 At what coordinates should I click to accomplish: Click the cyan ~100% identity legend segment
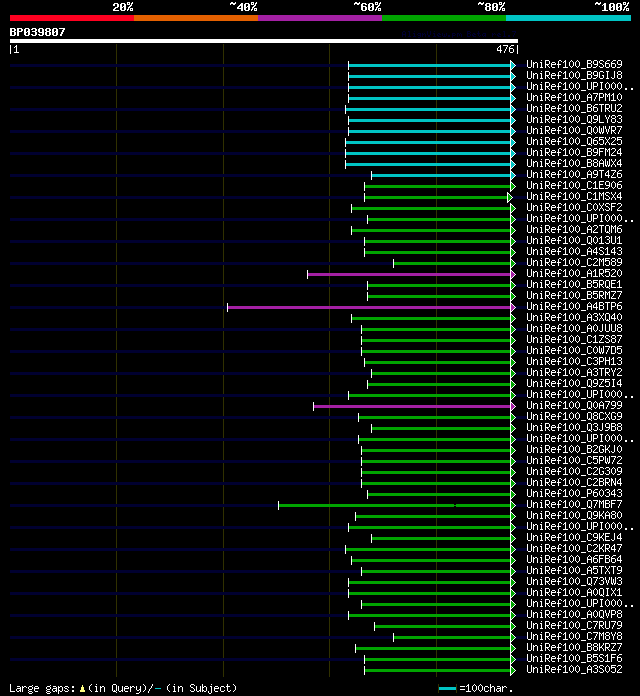point(569,18)
